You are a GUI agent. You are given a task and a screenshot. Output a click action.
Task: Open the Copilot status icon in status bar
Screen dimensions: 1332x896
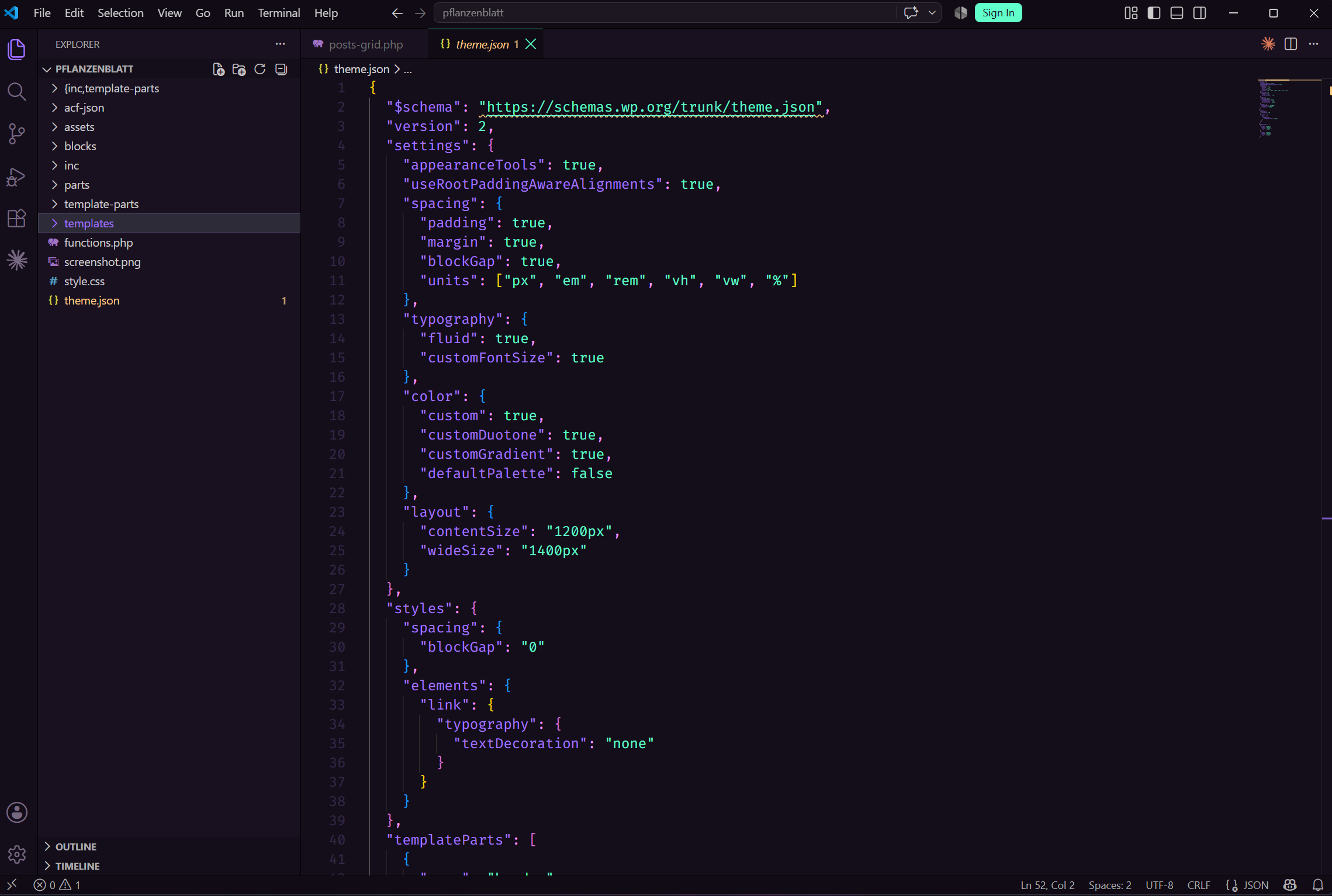[1290, 885]
